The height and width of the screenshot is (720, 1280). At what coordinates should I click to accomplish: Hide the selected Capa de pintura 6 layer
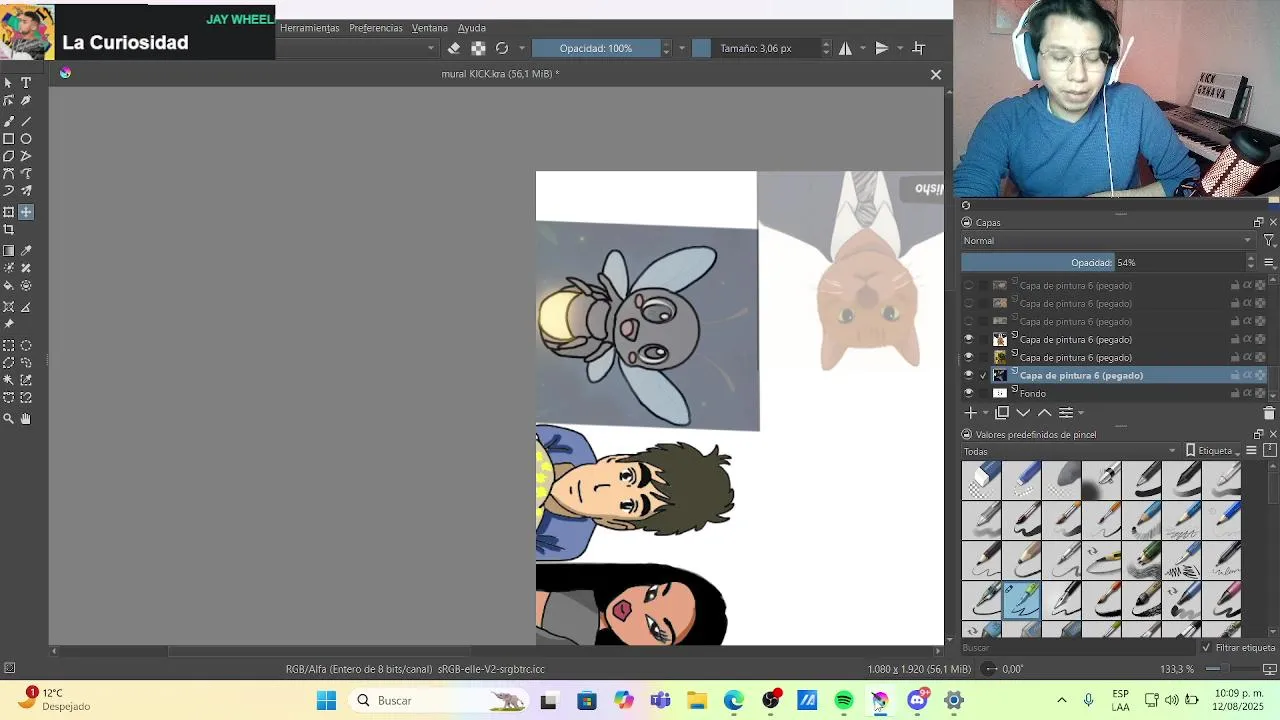coord(968,375)
